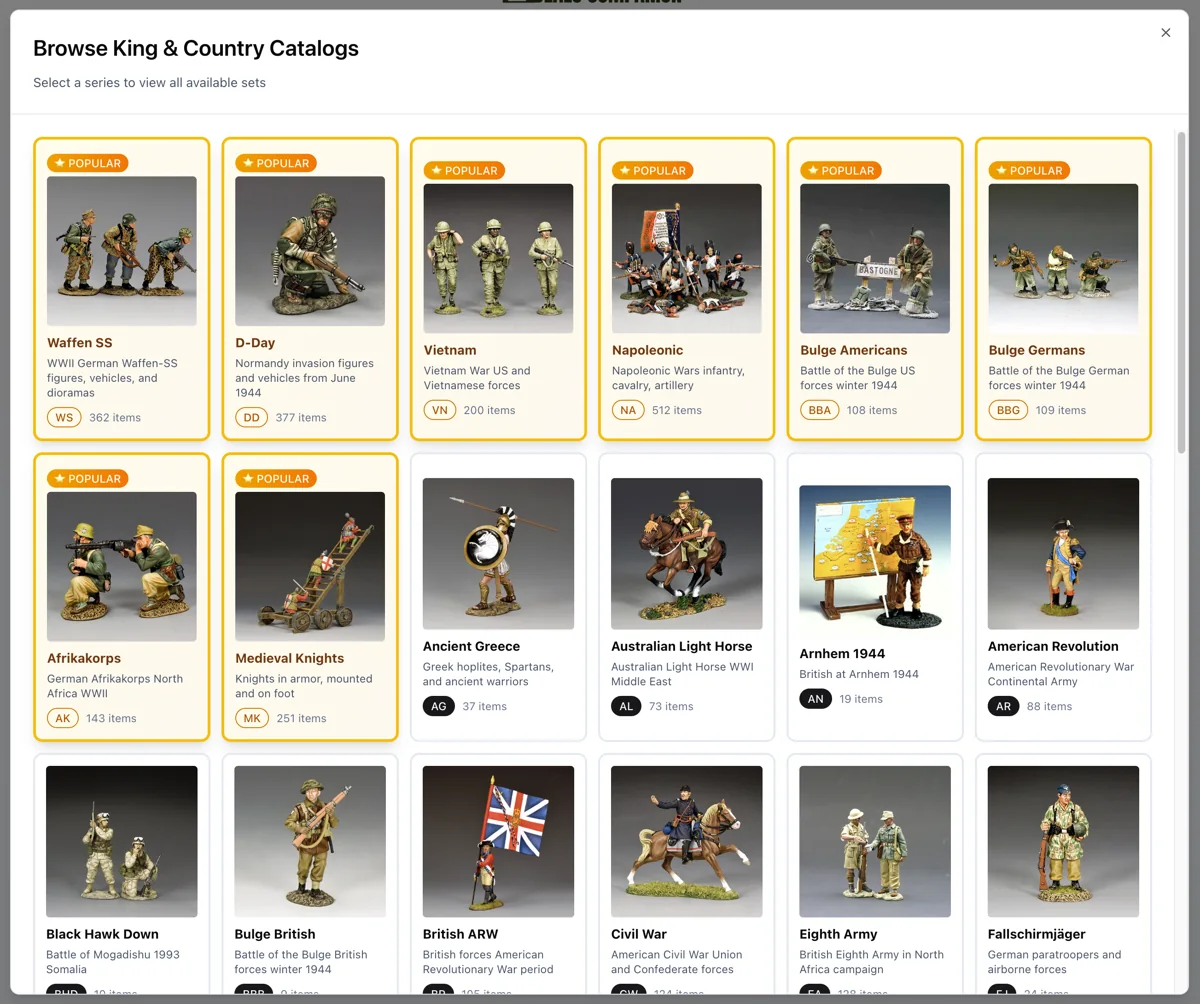Open the Australian Light Horse image
Image resolution: width=1200 pixels, height=1004 pixels.
(x=687, y=553)
